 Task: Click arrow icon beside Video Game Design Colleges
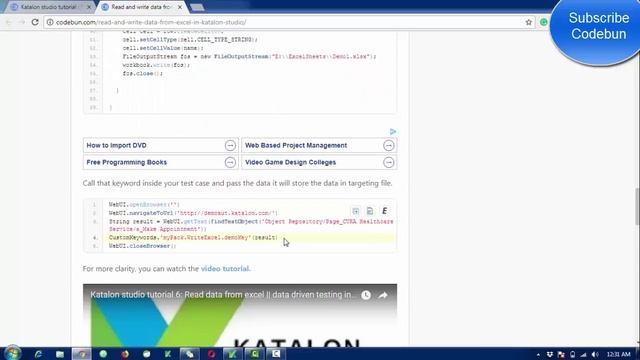pos(389,162)
